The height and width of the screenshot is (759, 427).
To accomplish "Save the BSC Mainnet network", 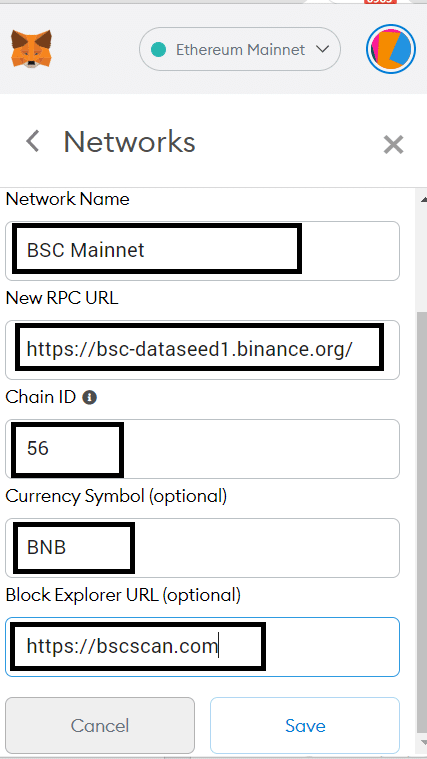I will (305, 726).
